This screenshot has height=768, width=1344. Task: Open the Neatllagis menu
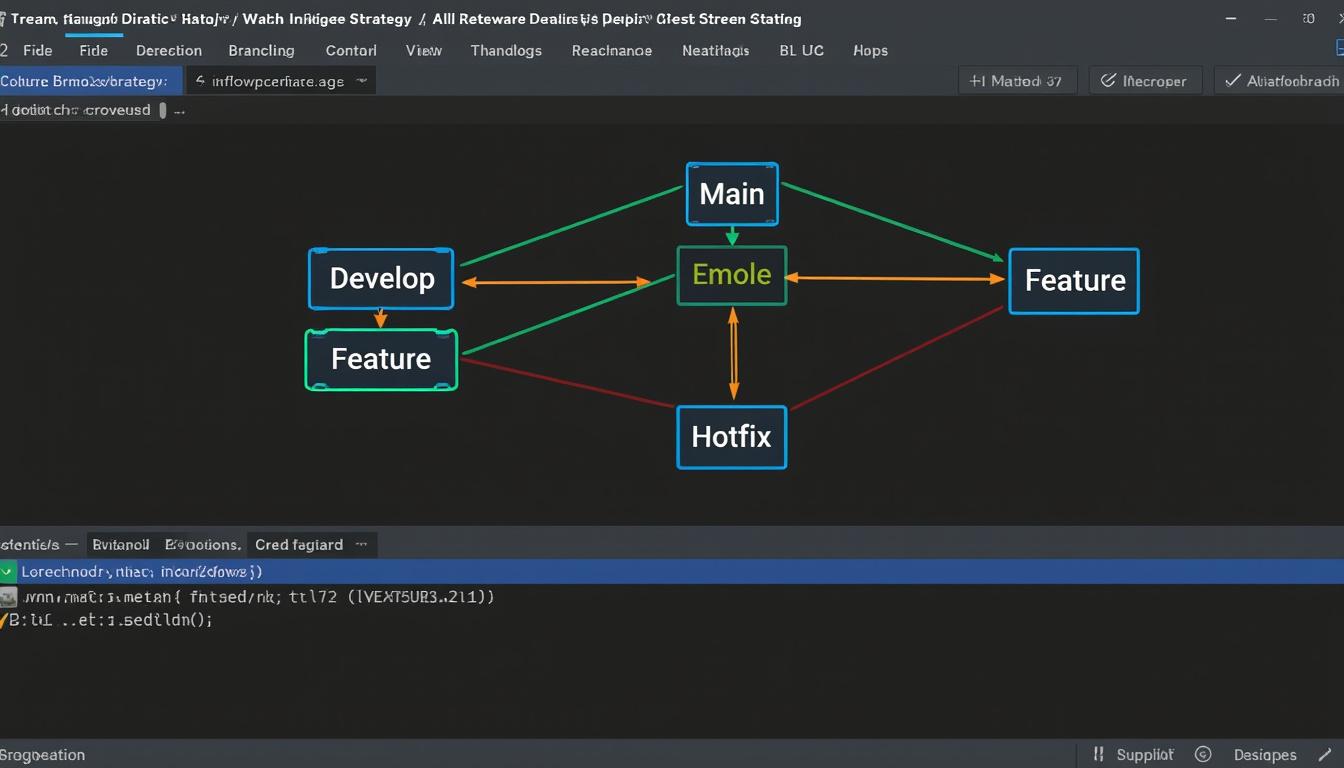pos(715,50)
